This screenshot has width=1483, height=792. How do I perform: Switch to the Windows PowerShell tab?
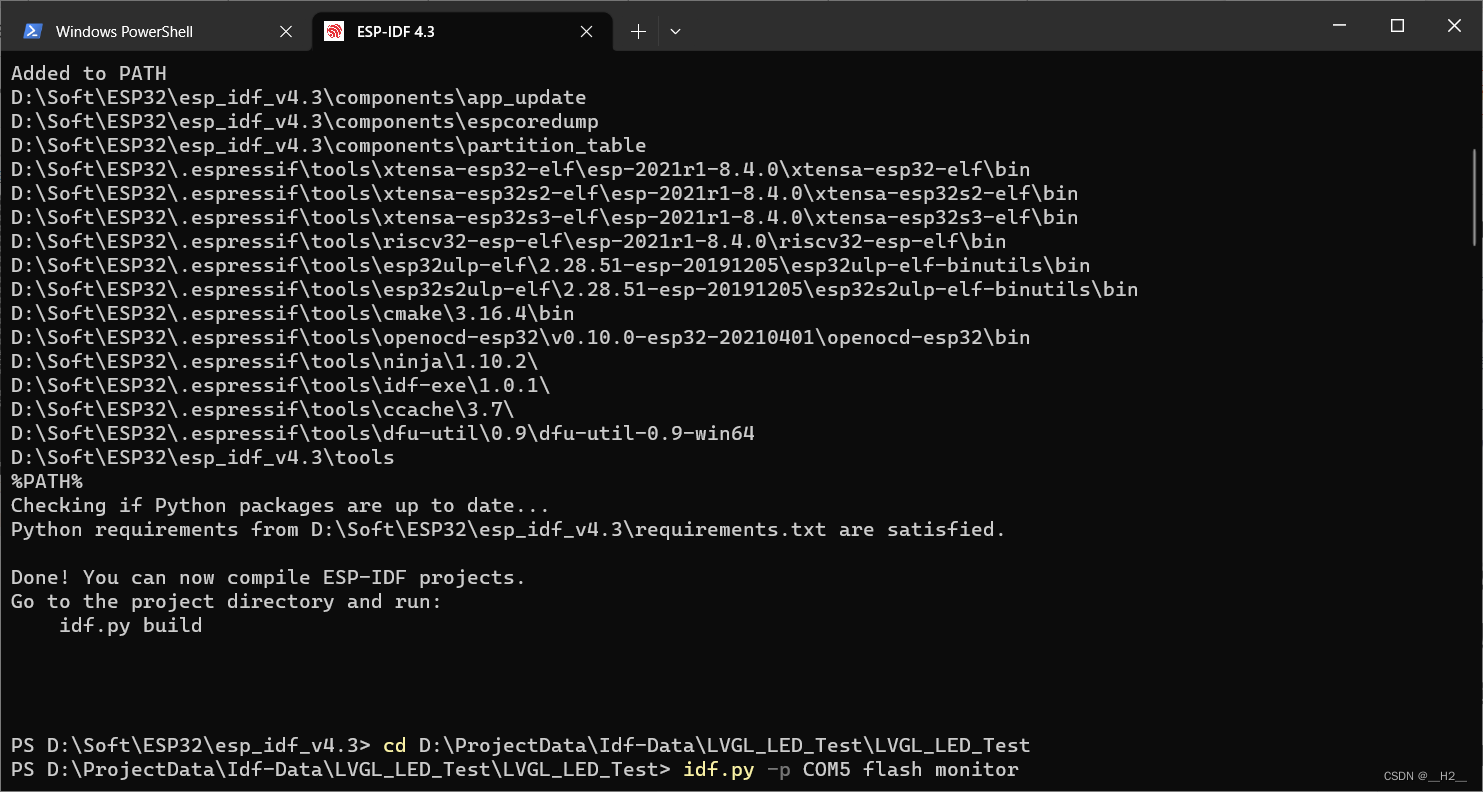[x=156, y=31]
